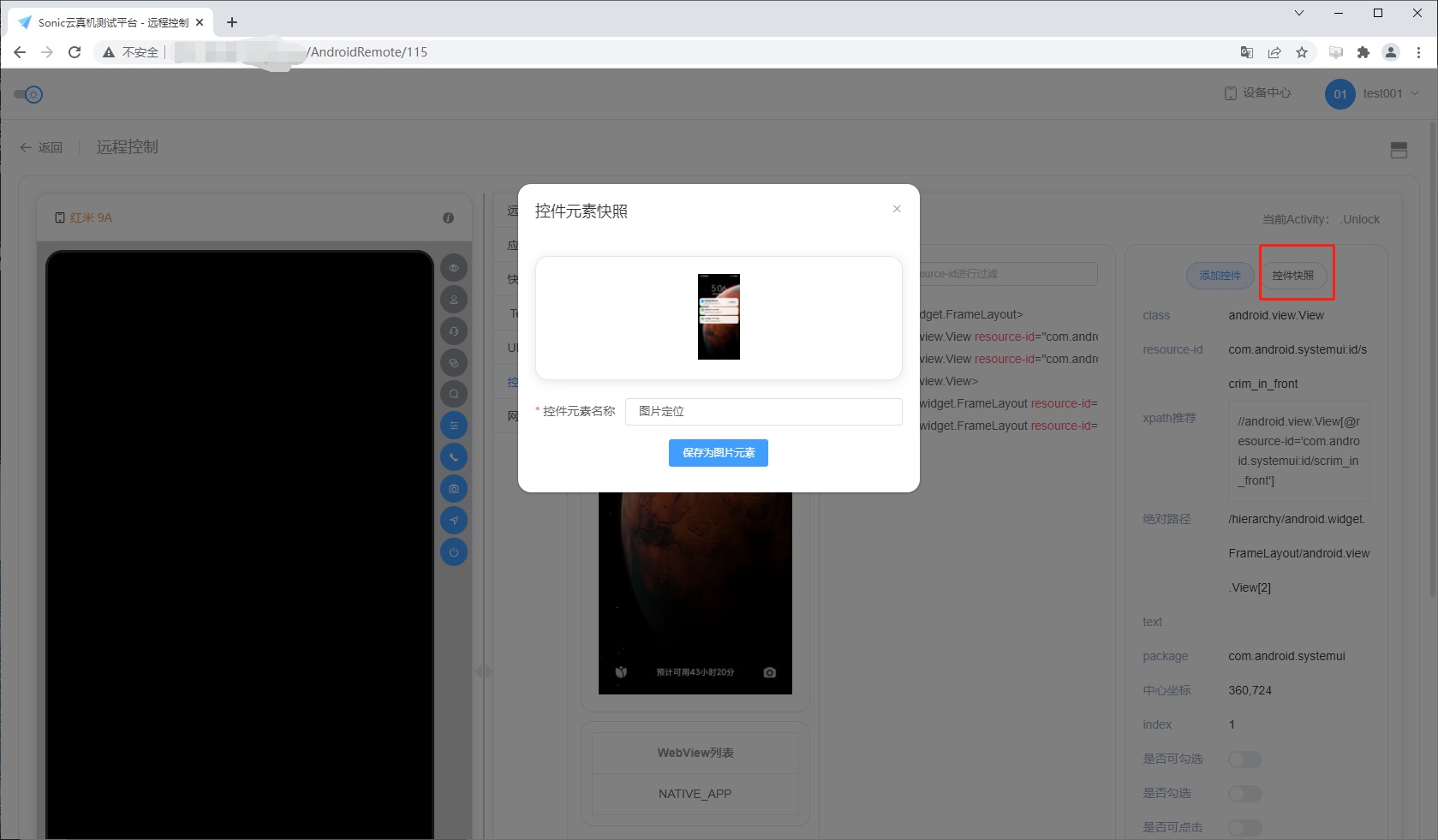
Task: Click the translate page icon in address bar
Action: point(1247,52)
